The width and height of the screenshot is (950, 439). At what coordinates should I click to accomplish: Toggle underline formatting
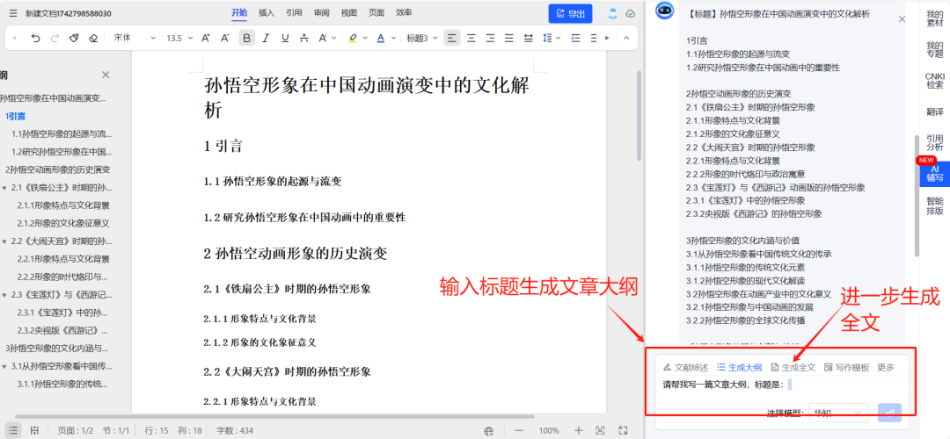pos(286,38)
